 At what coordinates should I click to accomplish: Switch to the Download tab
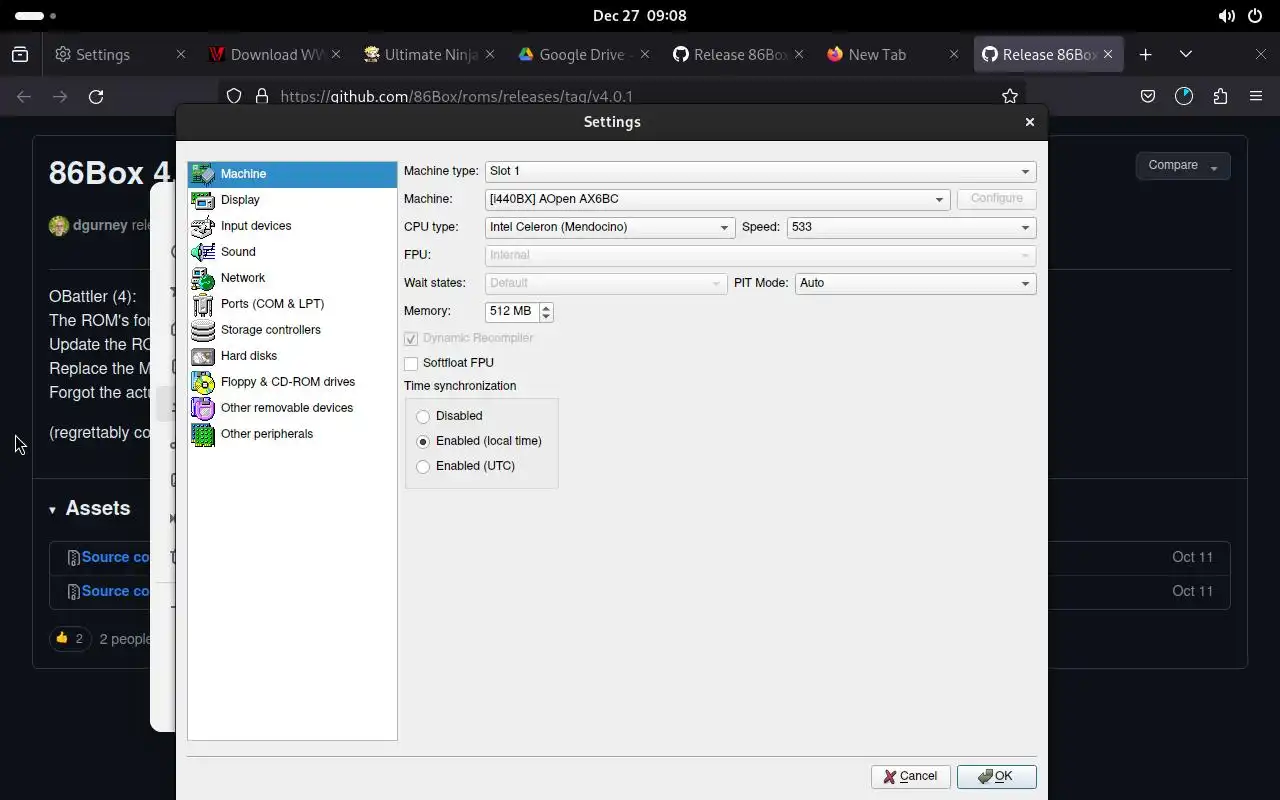point(274,55)
